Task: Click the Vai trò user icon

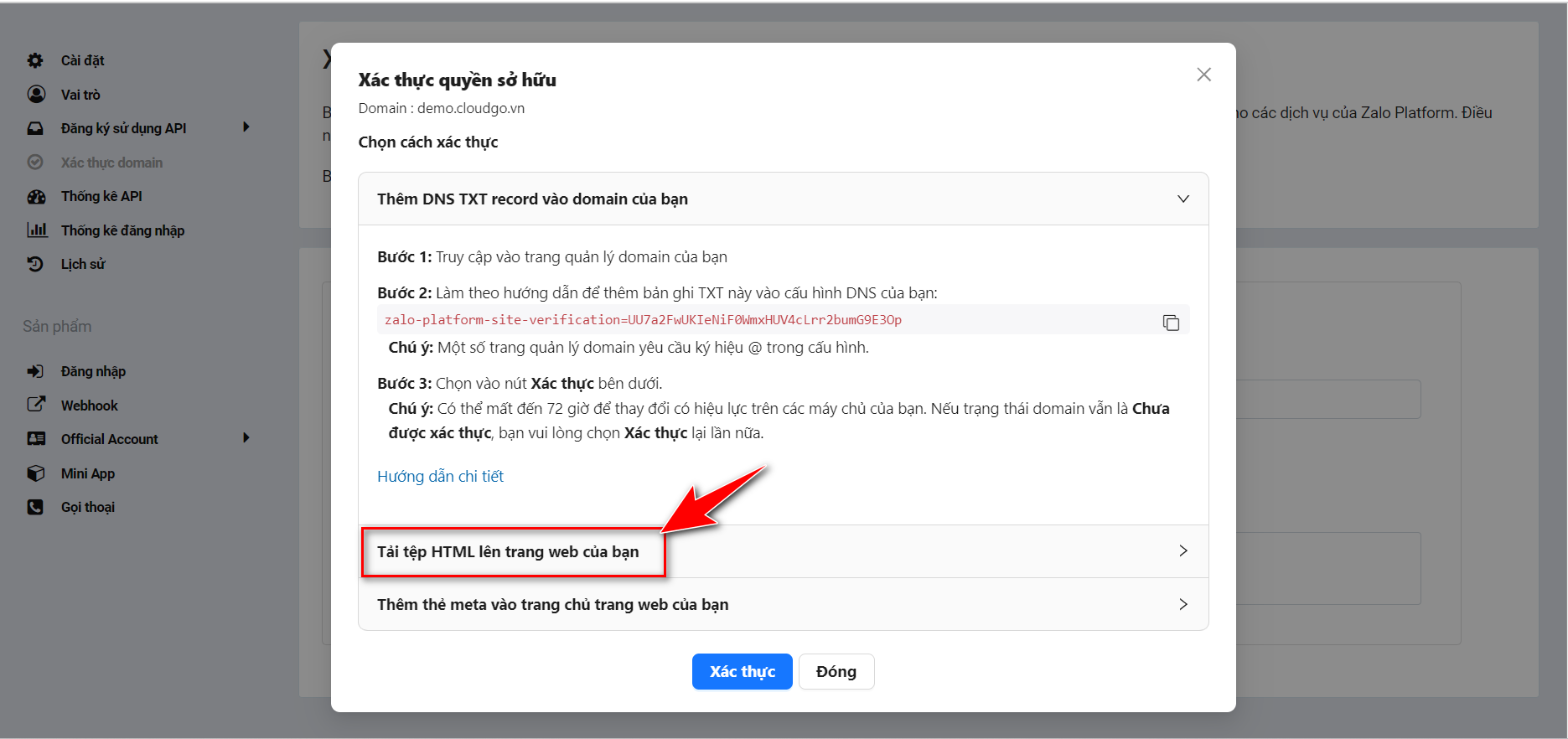Action: click(36, 95)
